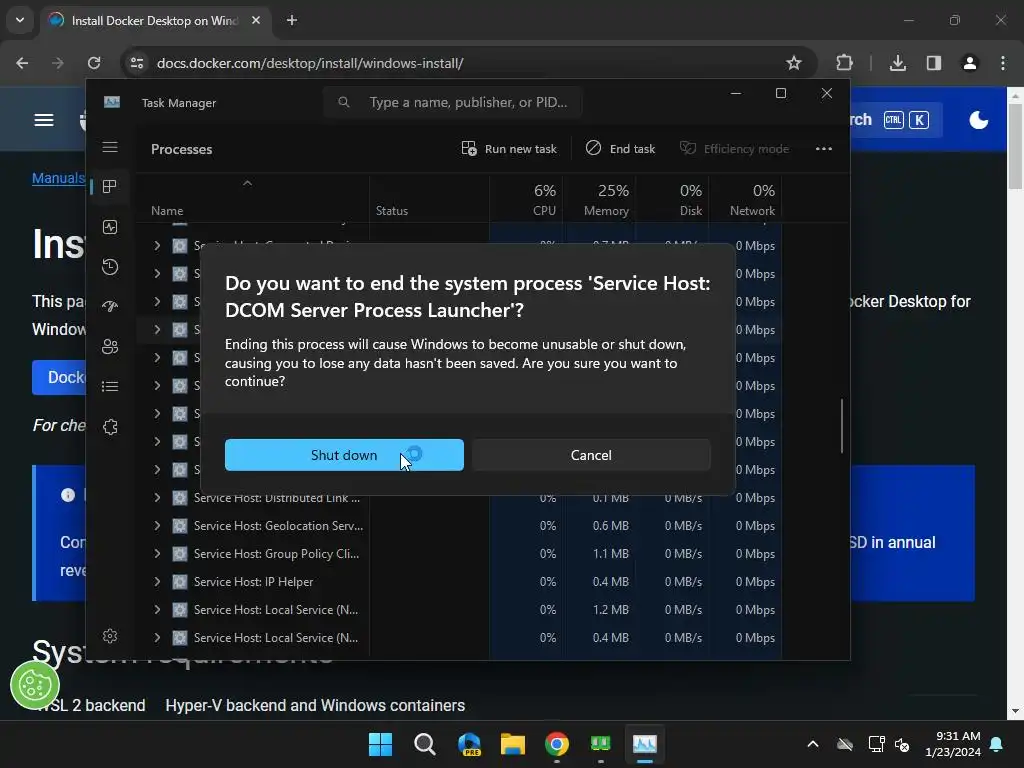Show hidden system tray icons
1024x768 pixels.
[x=813, y=744]
